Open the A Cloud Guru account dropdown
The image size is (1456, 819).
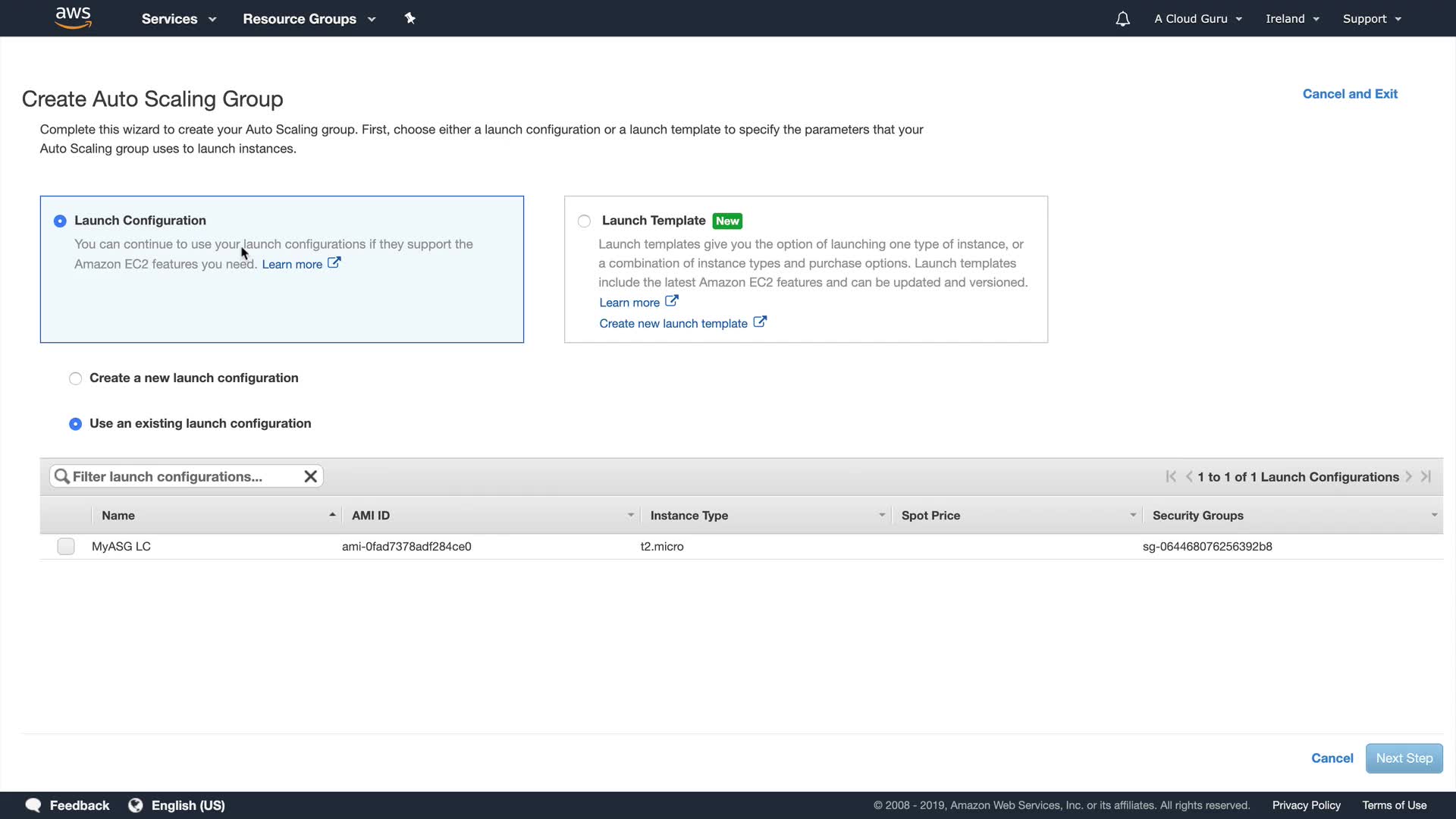pyautogui.click(x=1197, y=19)
